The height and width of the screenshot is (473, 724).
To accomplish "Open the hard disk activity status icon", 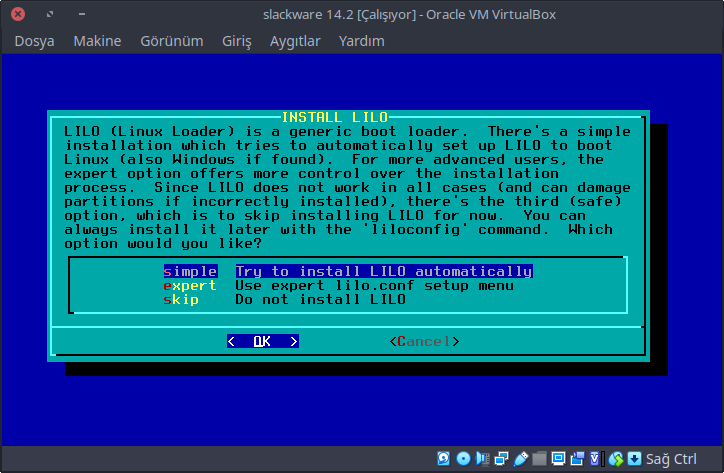I will pos(443,459).
